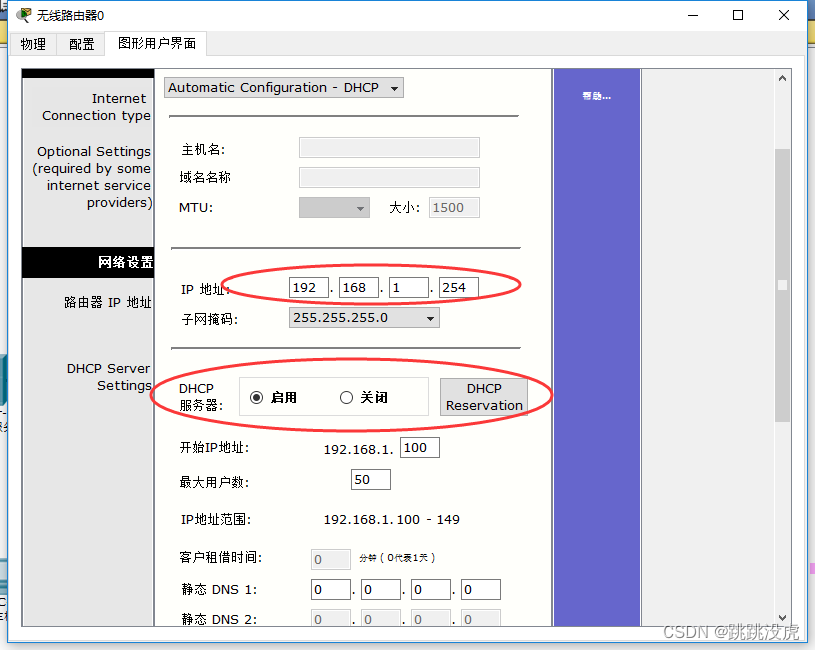Select the 图形用户界面 tab
Screen dimensions: 815x650
pos(156,44)
